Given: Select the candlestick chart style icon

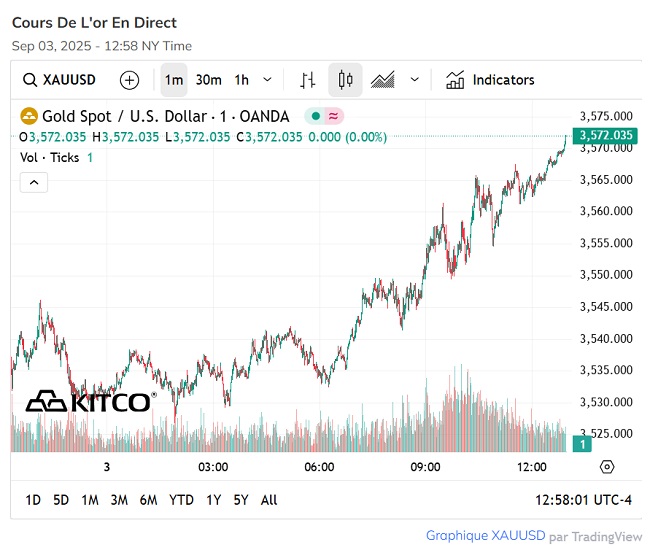Looking at the screenshot, I should pyautogui.click(x=345, y=80).
